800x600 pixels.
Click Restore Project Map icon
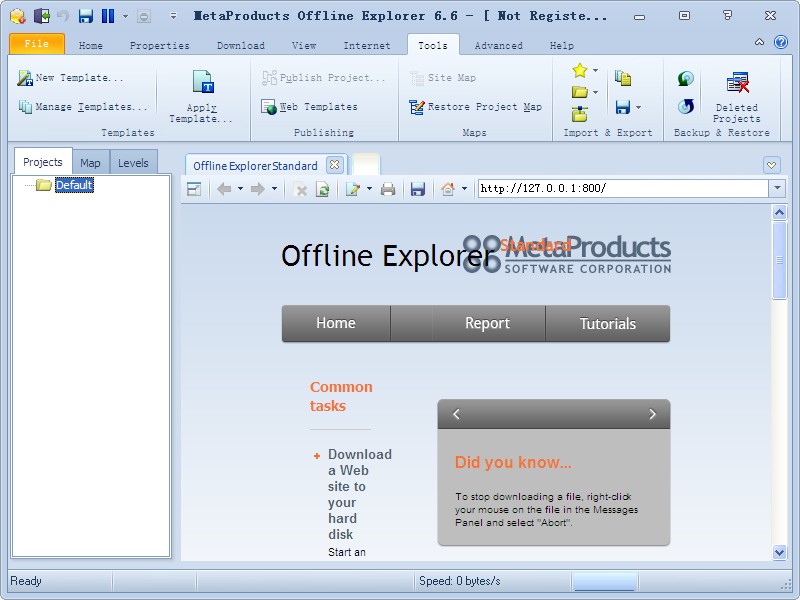click(x=416, y=107)
